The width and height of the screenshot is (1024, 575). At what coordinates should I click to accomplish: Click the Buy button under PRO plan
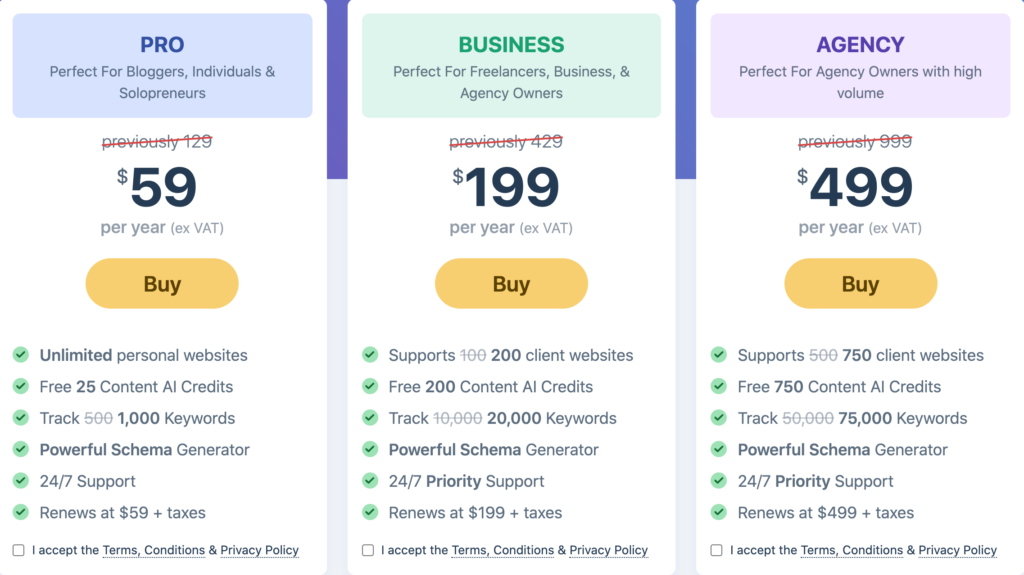(x=162, y=284)
